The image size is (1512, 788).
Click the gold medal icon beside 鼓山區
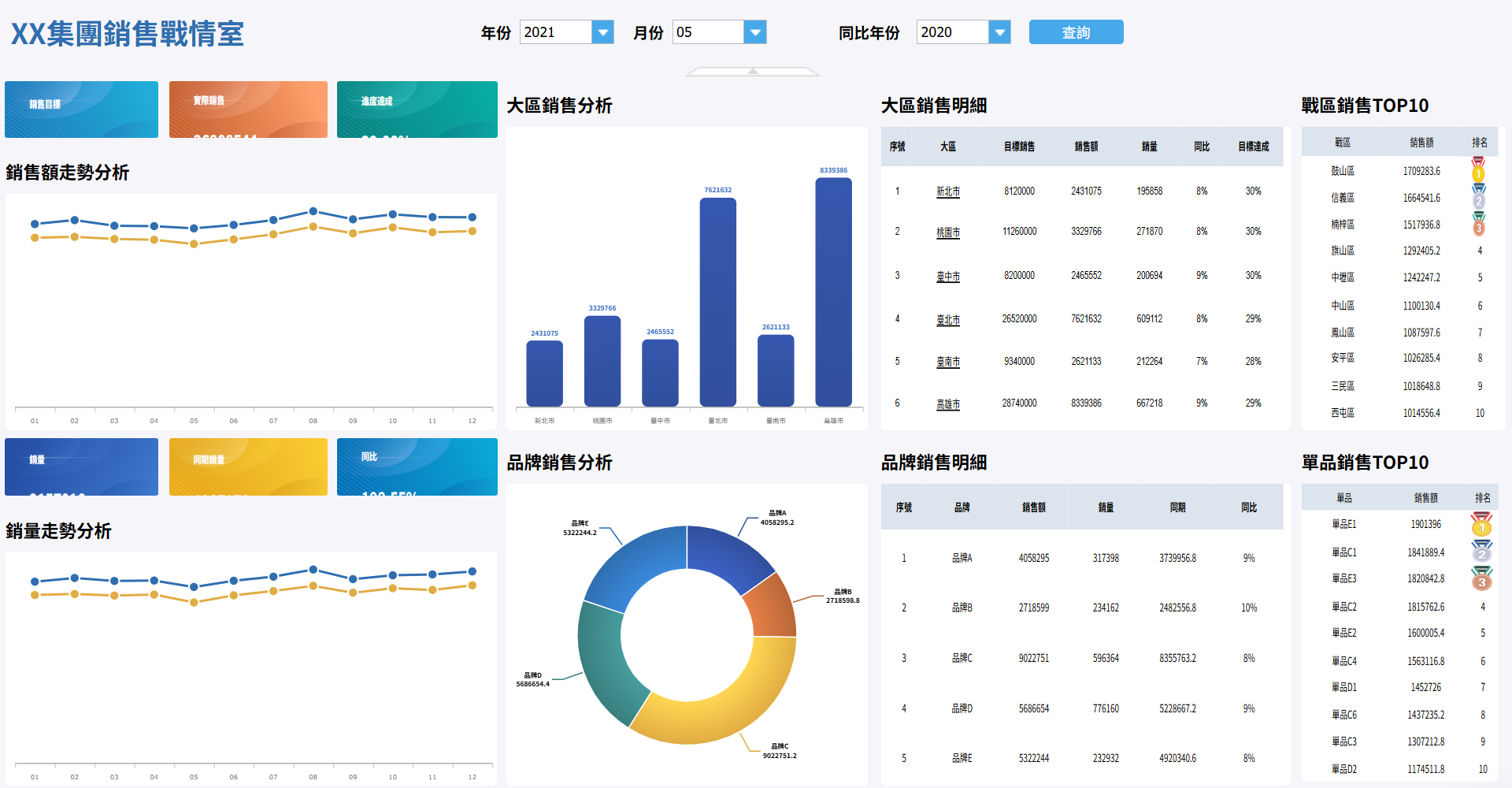click(1479, 169)
